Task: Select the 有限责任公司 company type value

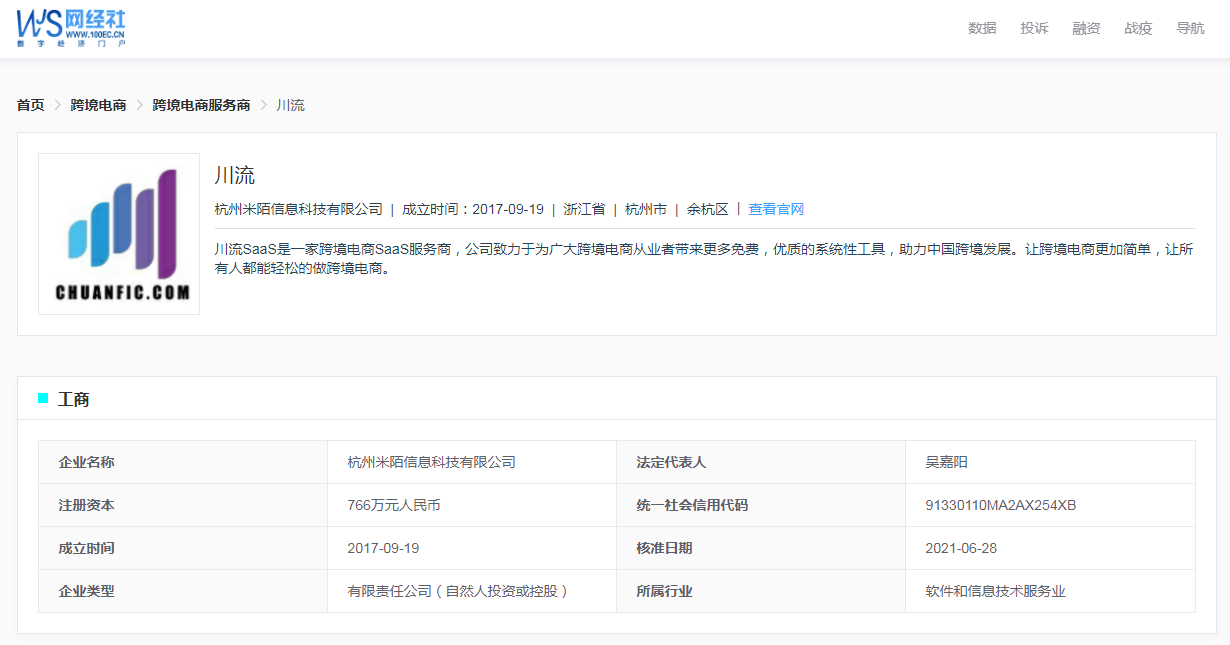Action: 458,591
